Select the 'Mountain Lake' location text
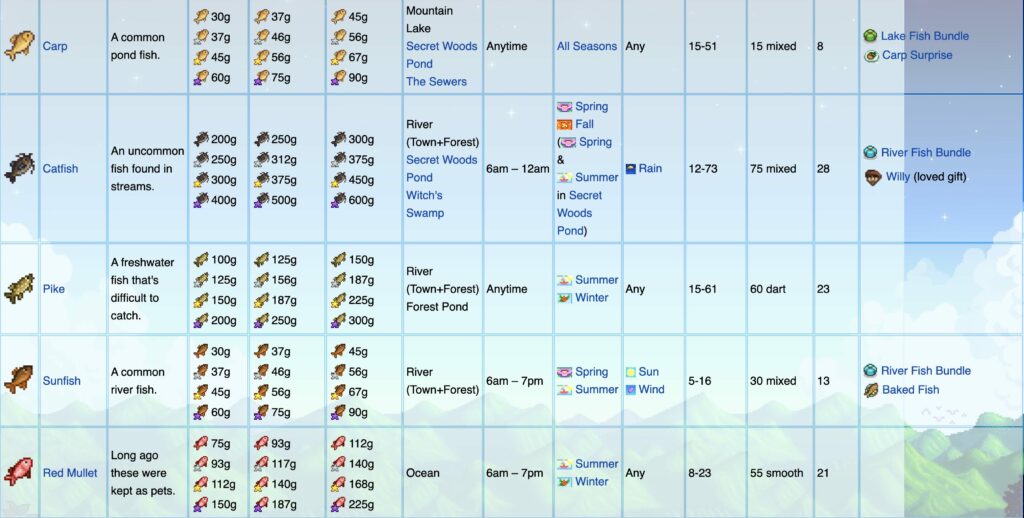 tap(429, 20)
